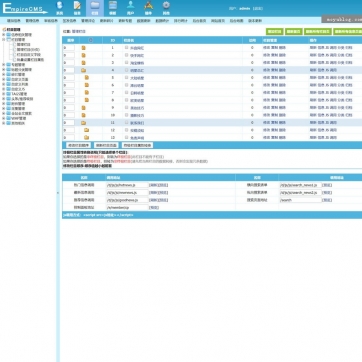This screenshot has width=362, height=362.
Task: Click the search_news1.js address field
Action: point(301,185)
